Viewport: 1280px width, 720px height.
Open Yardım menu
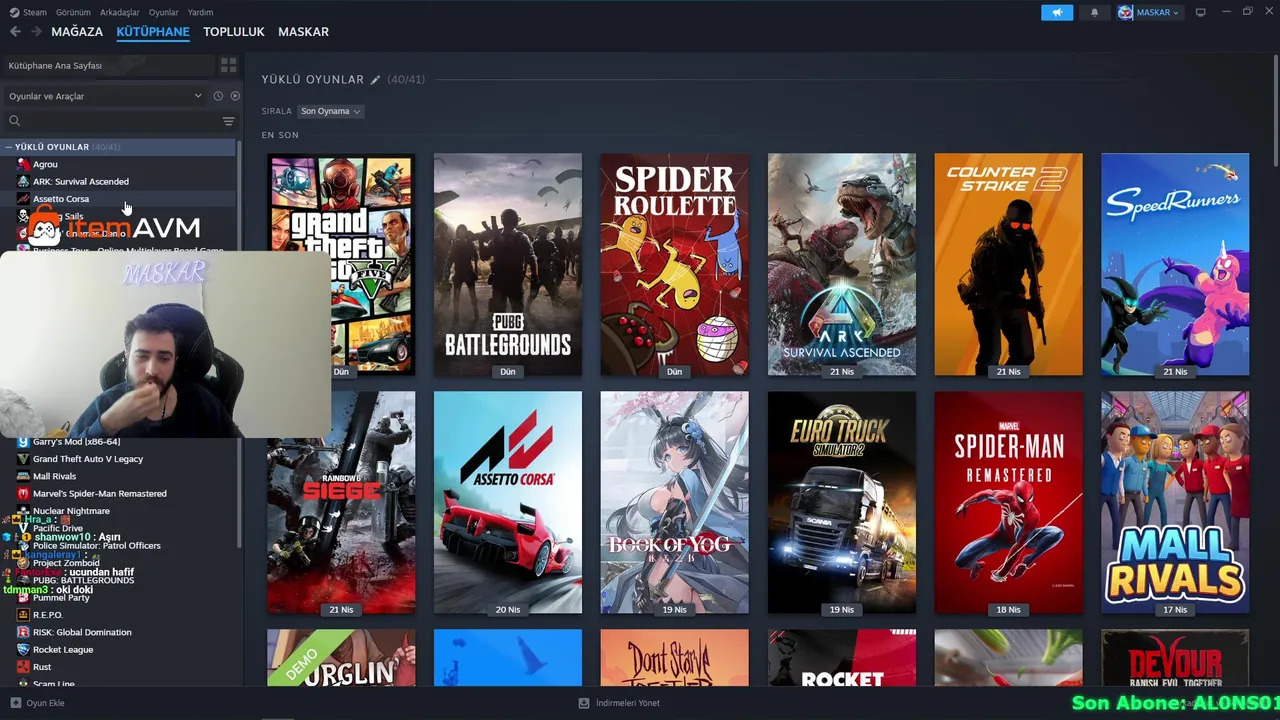[200, 12]
